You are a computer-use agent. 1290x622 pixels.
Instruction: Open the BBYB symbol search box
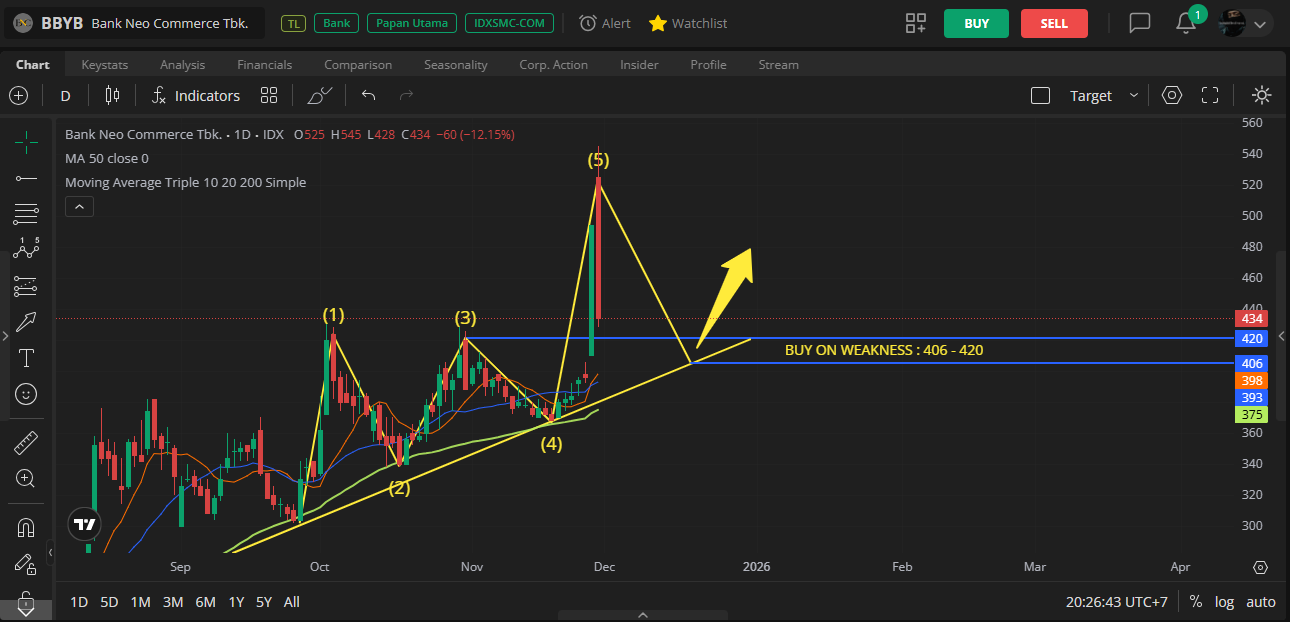[x=135, y=23]
